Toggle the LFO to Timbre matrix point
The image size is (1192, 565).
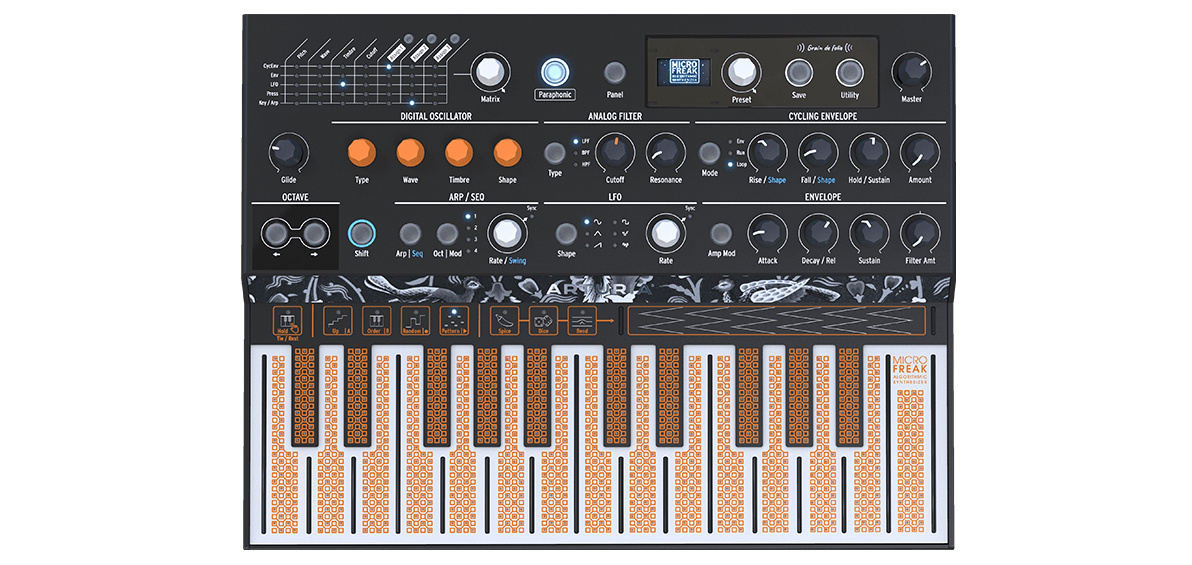pos(343,84)
